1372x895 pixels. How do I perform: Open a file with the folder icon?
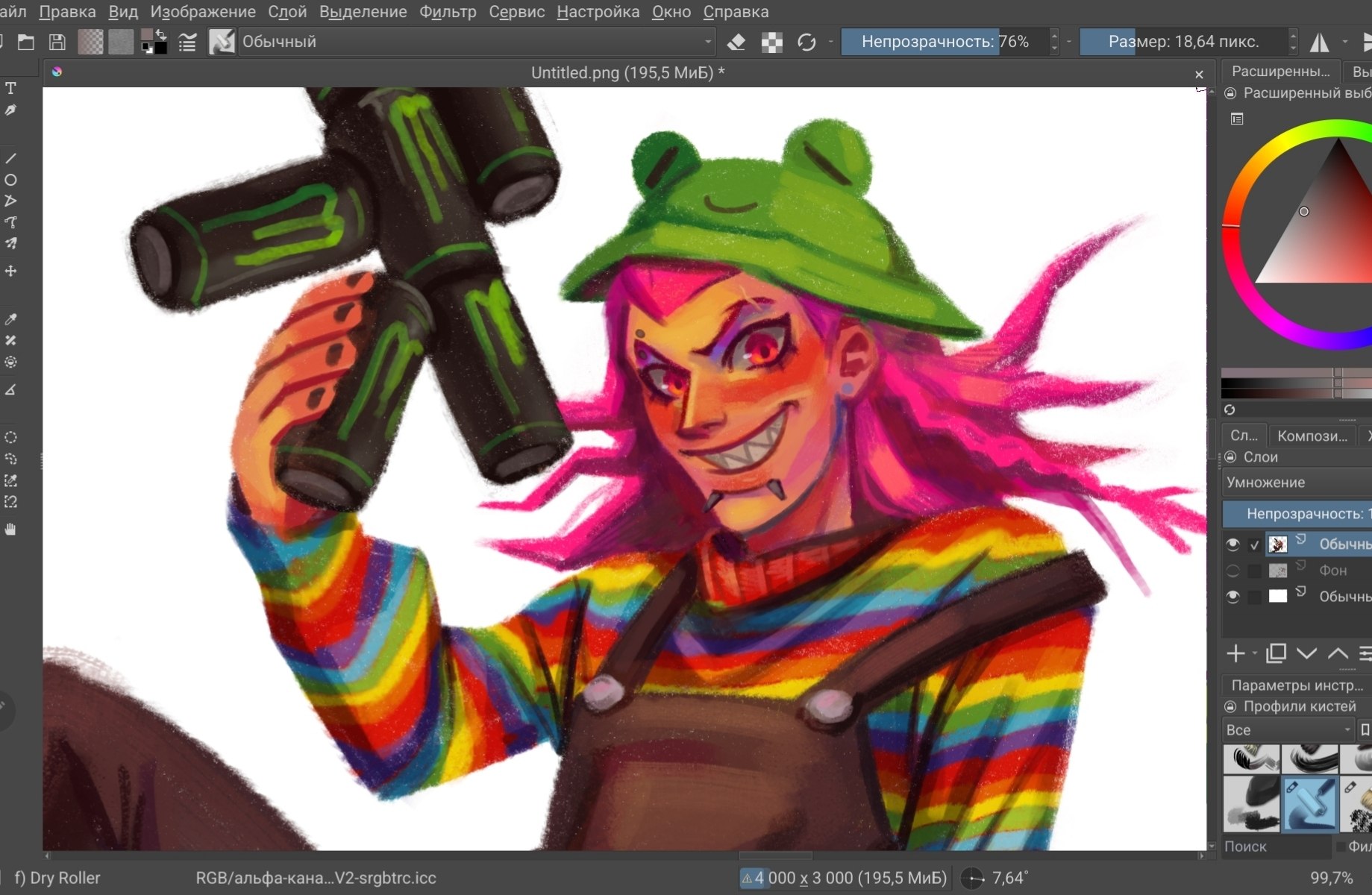(26, 42)
